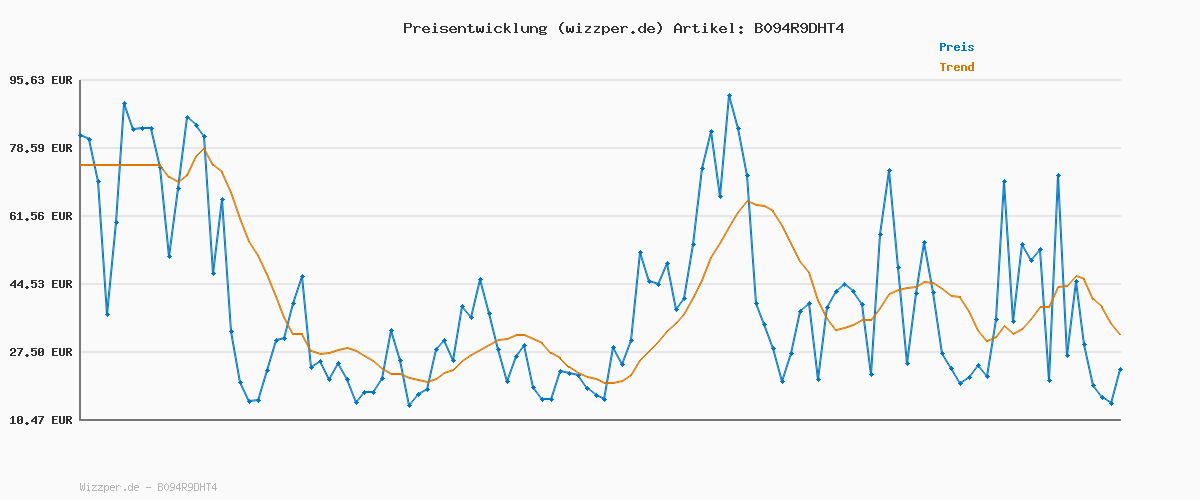Click the 95.63 EUR y-axis label
The width and height of the screenshot is (1200, 500).
tap(41, 80)
